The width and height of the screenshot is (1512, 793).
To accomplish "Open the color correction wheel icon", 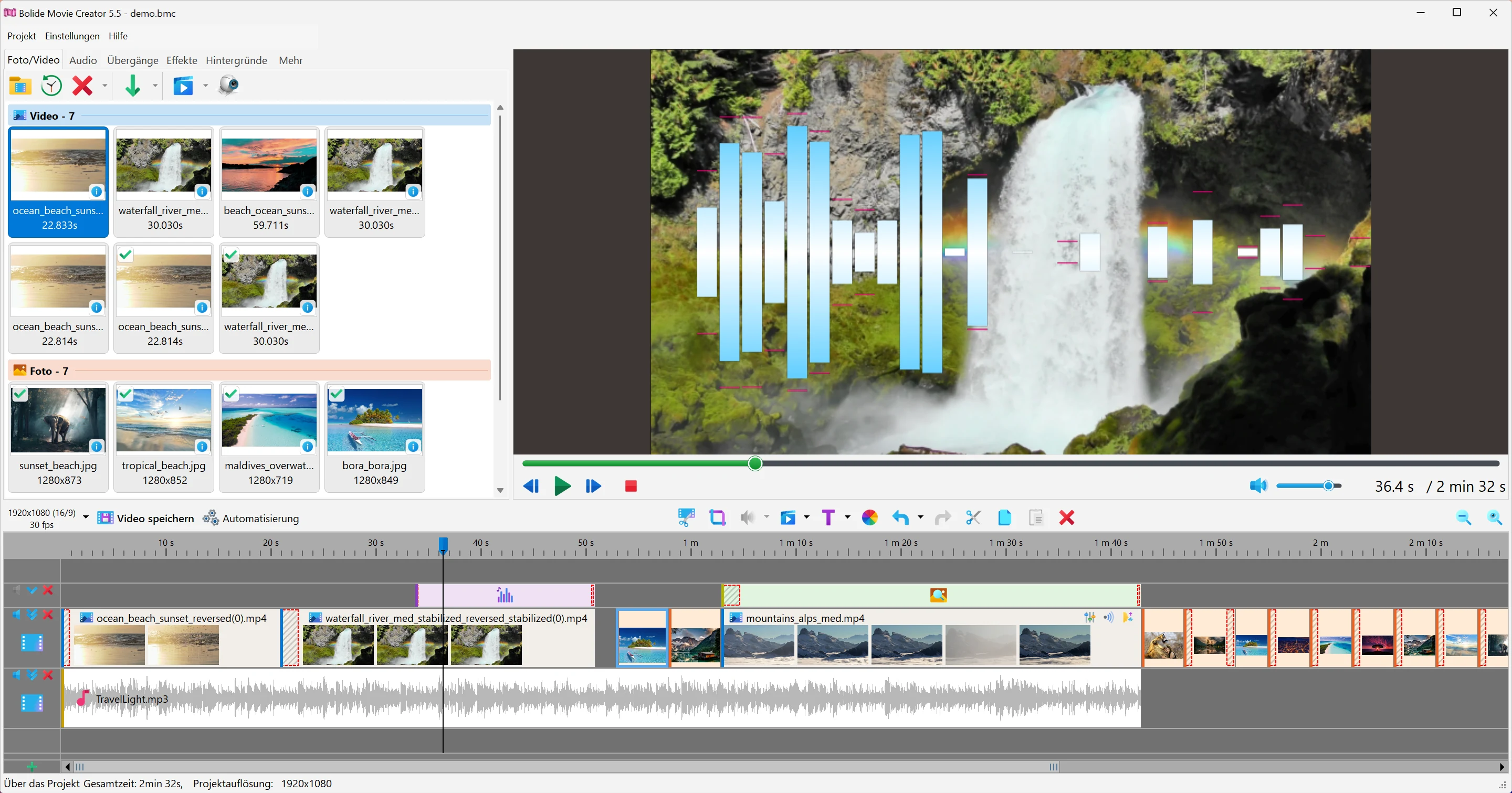I will (869, 517).
